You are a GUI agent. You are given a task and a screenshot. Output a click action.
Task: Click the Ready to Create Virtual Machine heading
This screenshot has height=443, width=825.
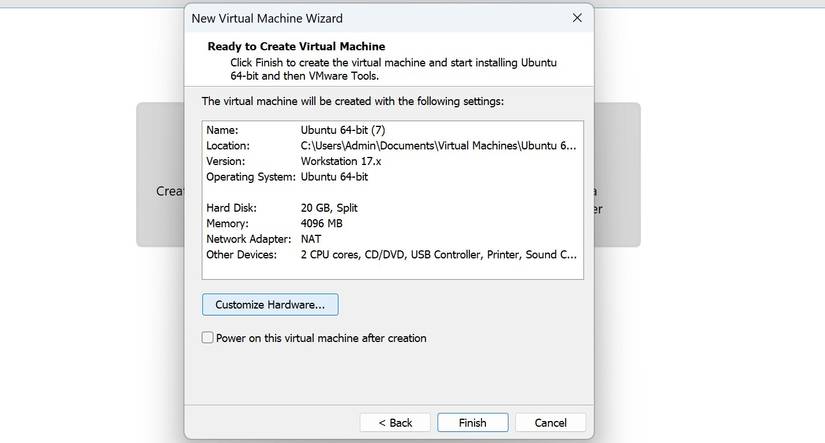click(x=296, y=46)
